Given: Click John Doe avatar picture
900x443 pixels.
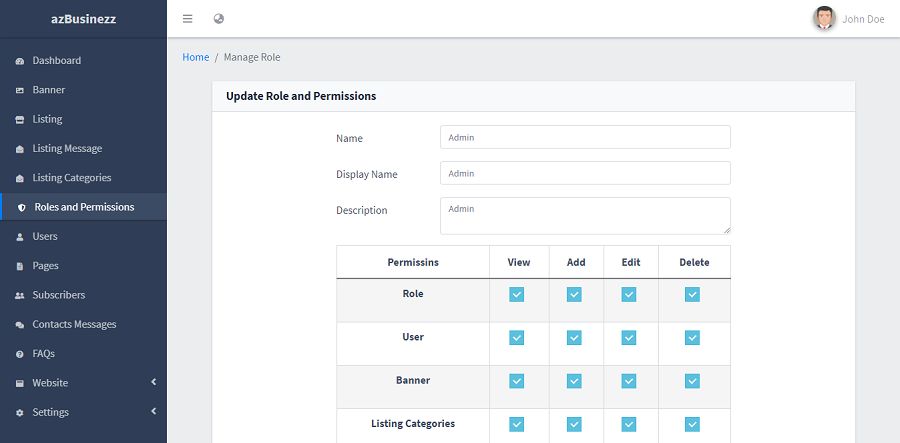Looking at the screenshot, I should 824,18.
